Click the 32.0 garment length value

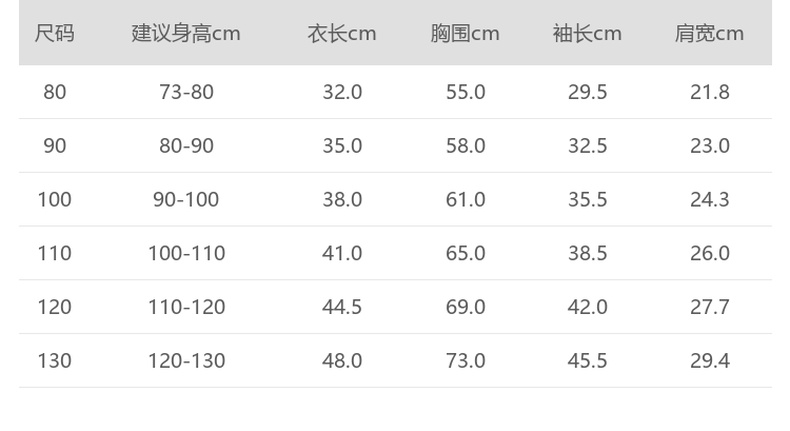point(342,92)
